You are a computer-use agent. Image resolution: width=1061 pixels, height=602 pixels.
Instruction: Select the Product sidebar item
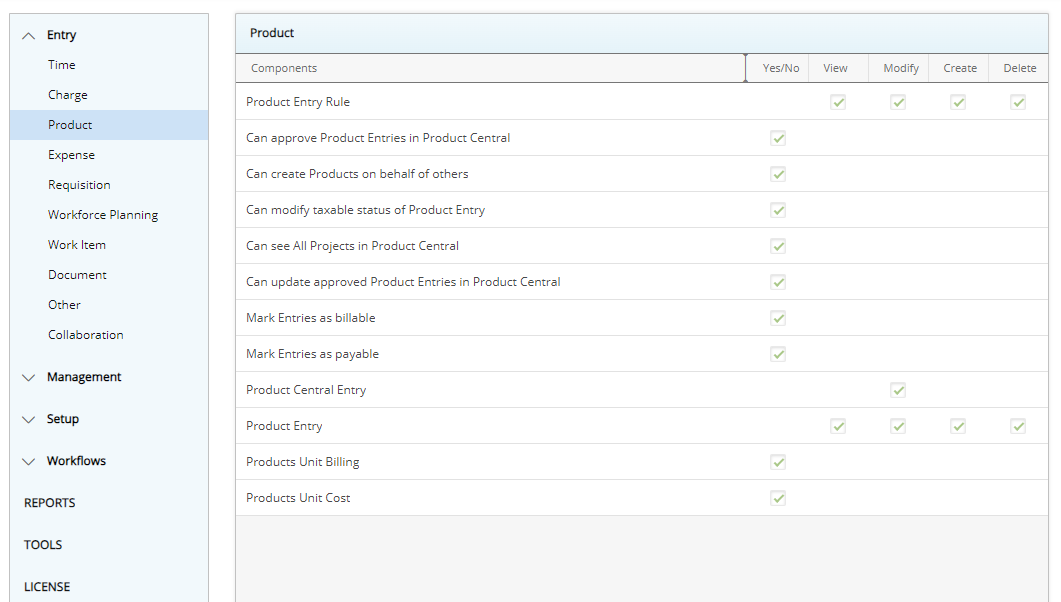[x=109, y=125]
